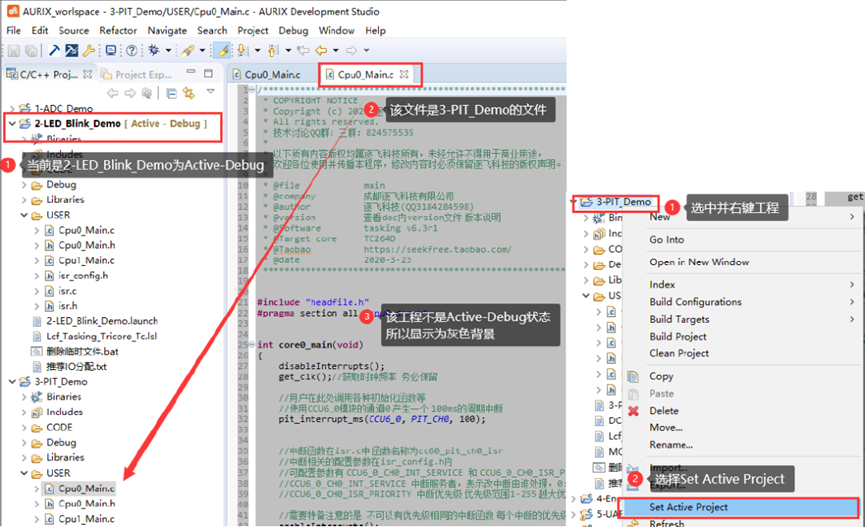Image resolution: width=865 pixels, height=527 pixels.
Task: Select the first Cpu0_Main.c editor tab
Action: coord(267,74)
